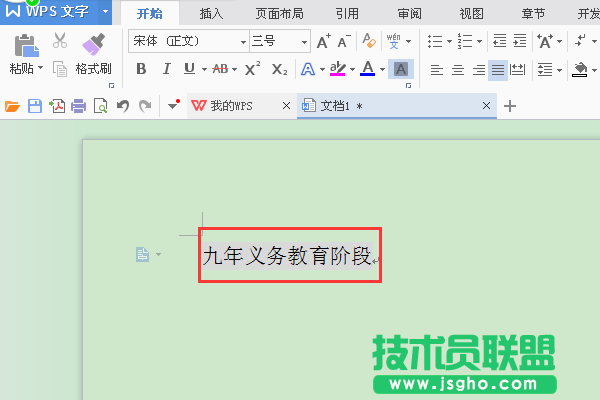Click the Clear Formatting eraser icon
600x400 pixels.
(x=369, y=41)
